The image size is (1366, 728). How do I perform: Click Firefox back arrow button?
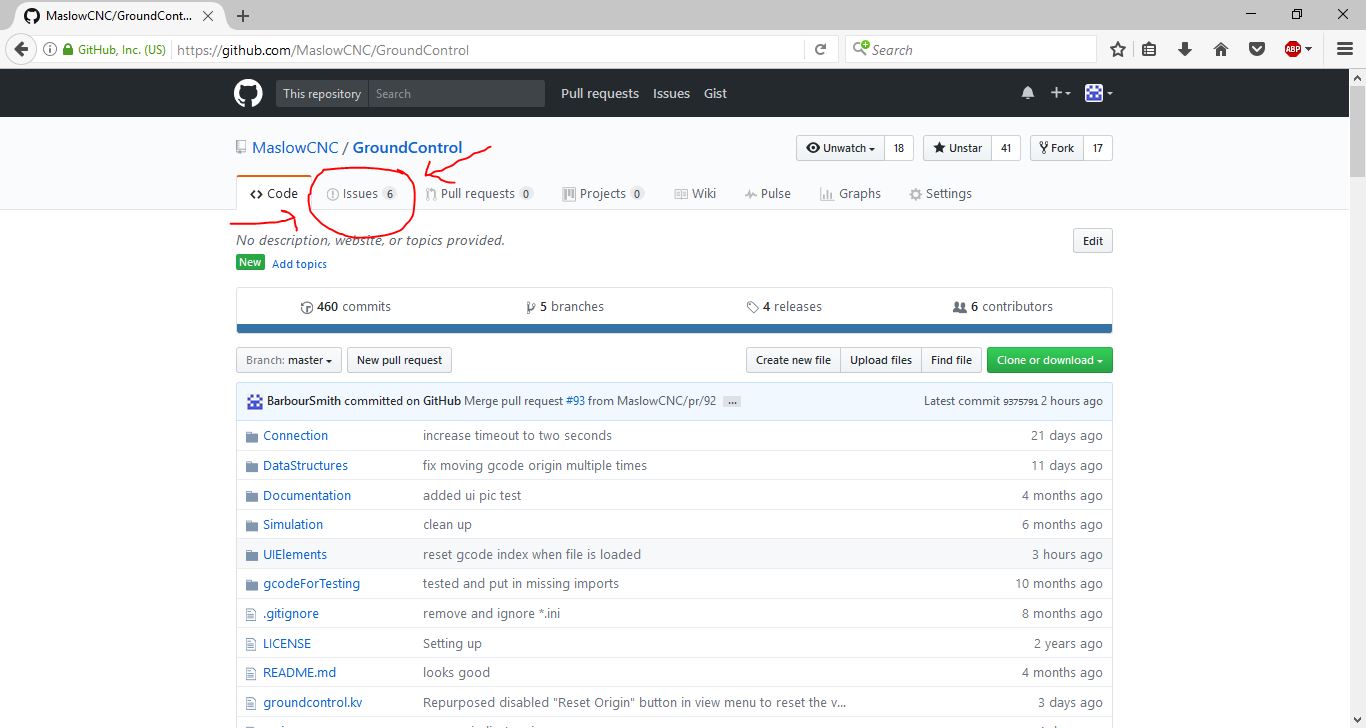click(x=22, y=49)
